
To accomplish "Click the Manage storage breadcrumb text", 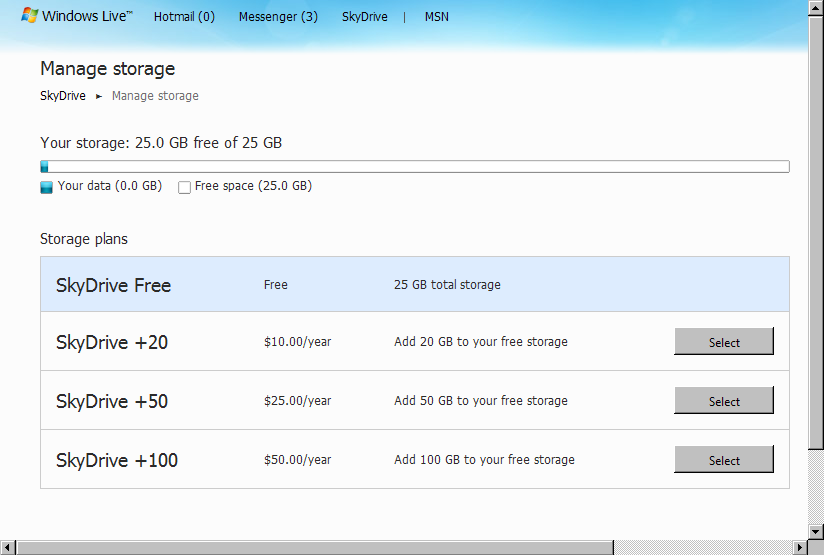I will (x=155, y=96).
